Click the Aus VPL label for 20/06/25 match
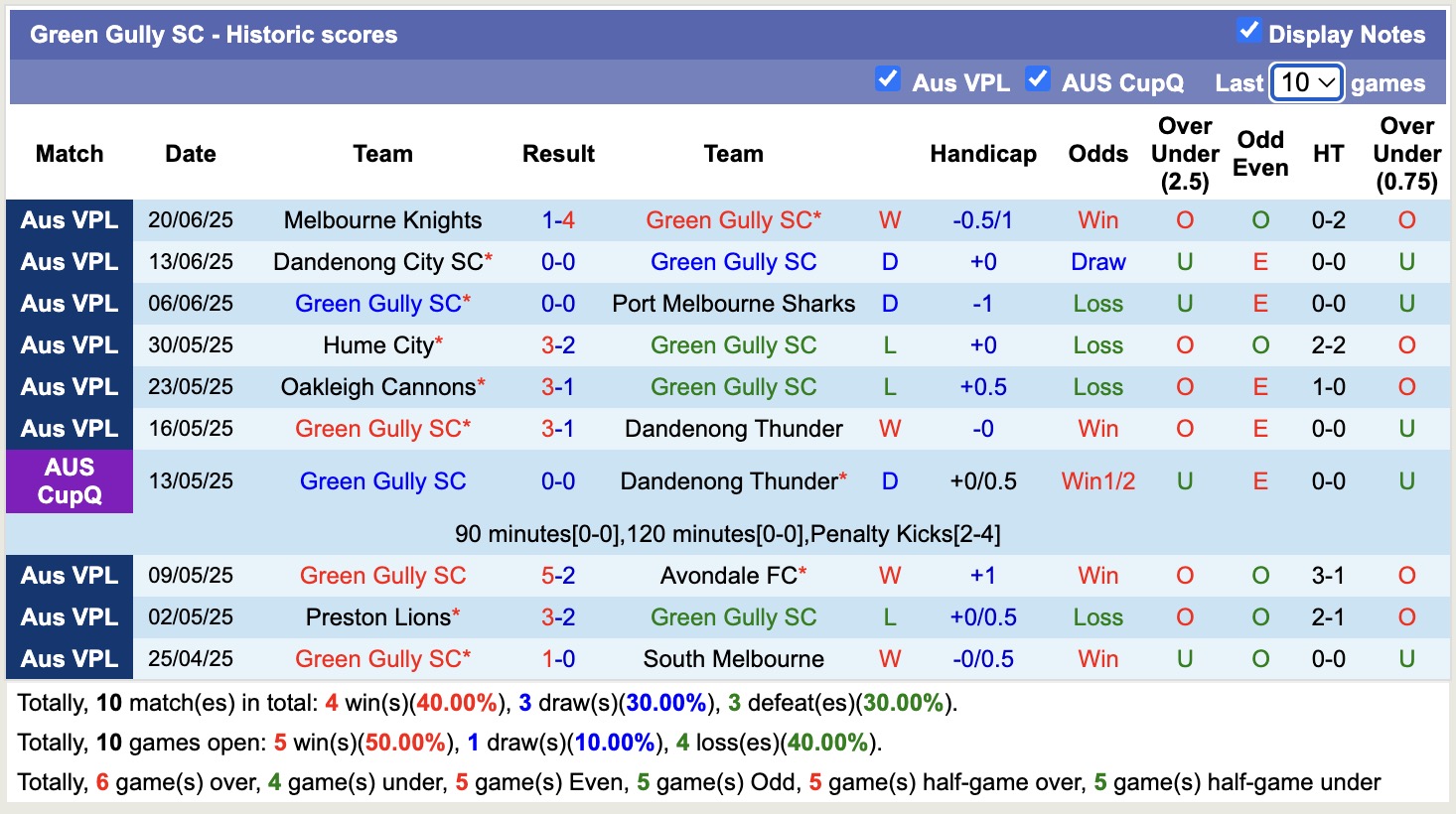The image size is (1456, 814). pyautogui.click(x=70, y=220)
